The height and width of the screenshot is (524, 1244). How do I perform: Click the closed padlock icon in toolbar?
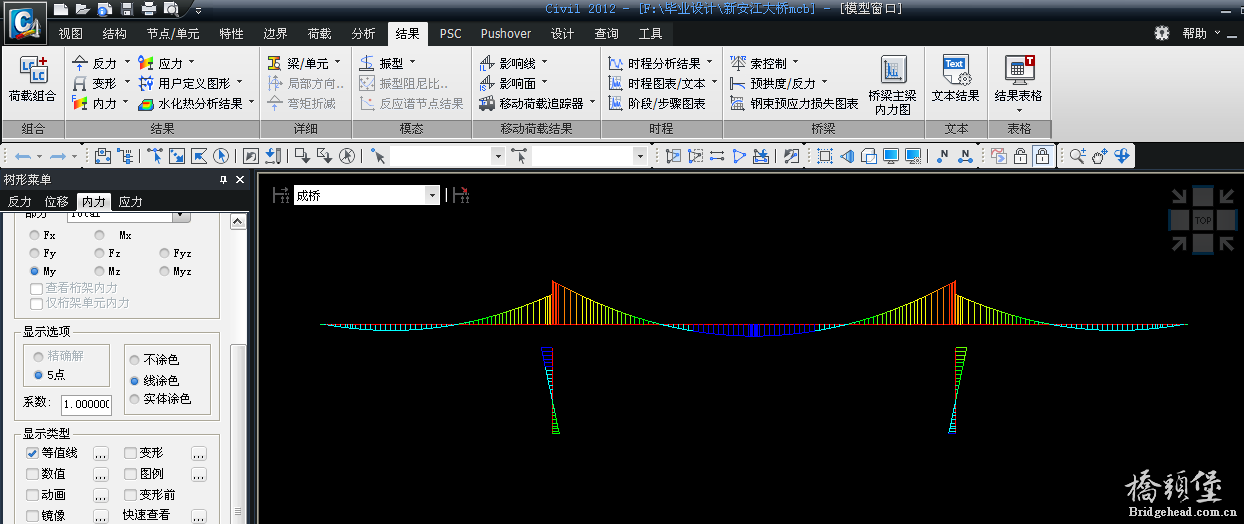tap(1042, 156)
